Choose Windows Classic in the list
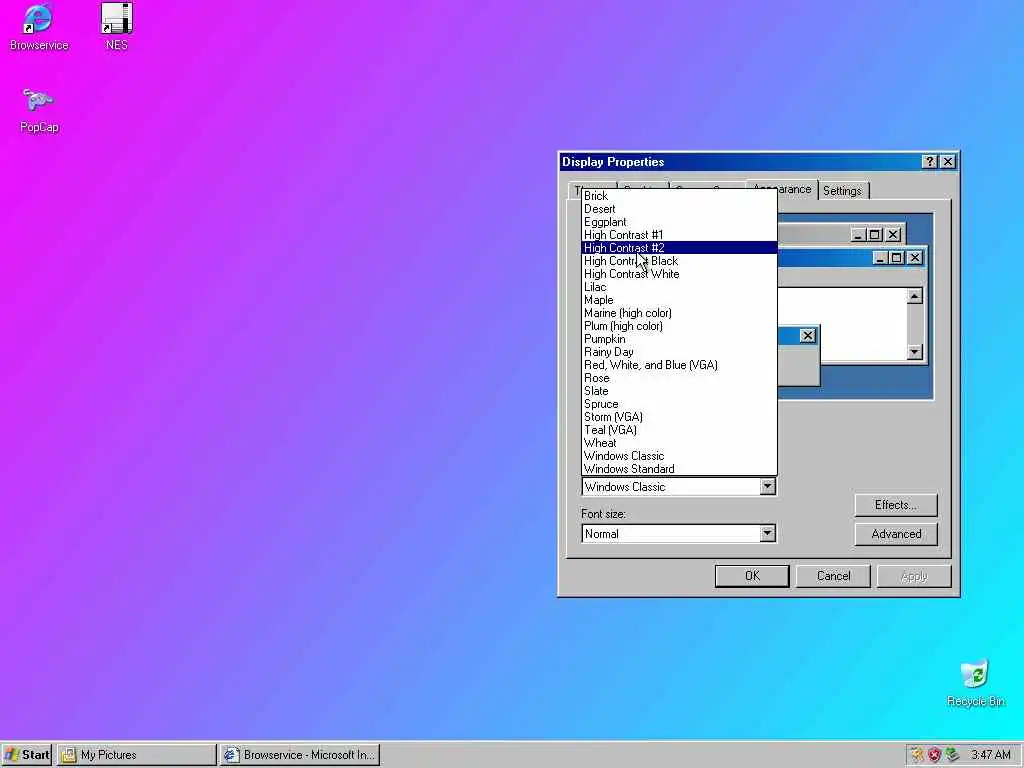This screenshot has width=1024, height=768. 679,456
